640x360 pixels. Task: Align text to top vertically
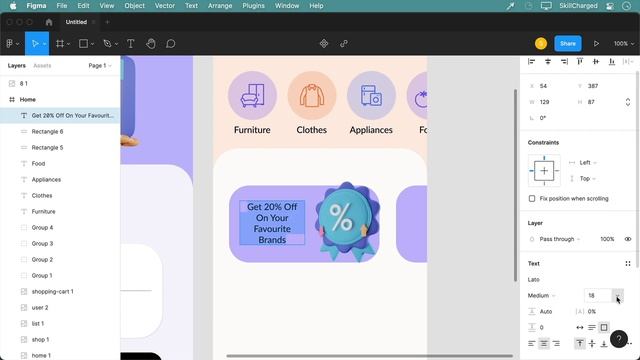pyautogui.click(x=580, y=344)
